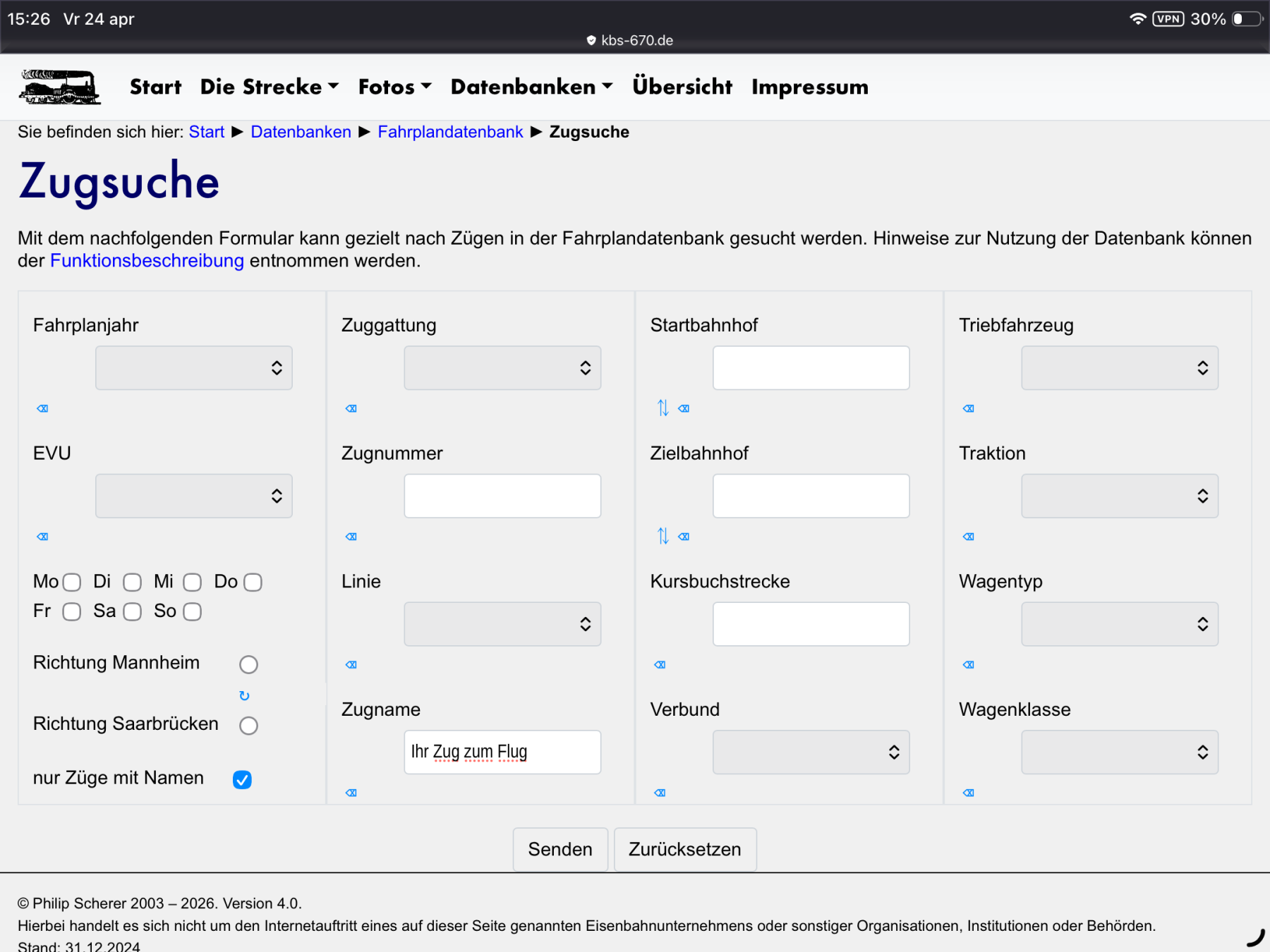Open the Fahrplanjahr dropdown
This screenshot has height=952, width=1270.
tap(194, 368)
